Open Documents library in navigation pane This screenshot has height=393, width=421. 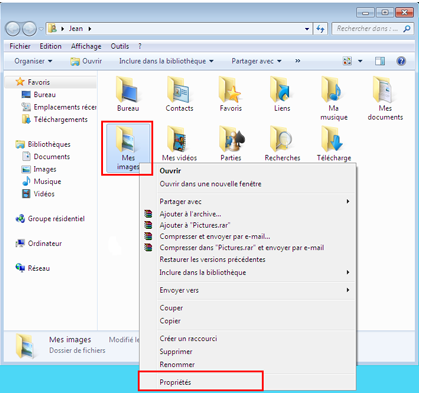tap(46, 157)
